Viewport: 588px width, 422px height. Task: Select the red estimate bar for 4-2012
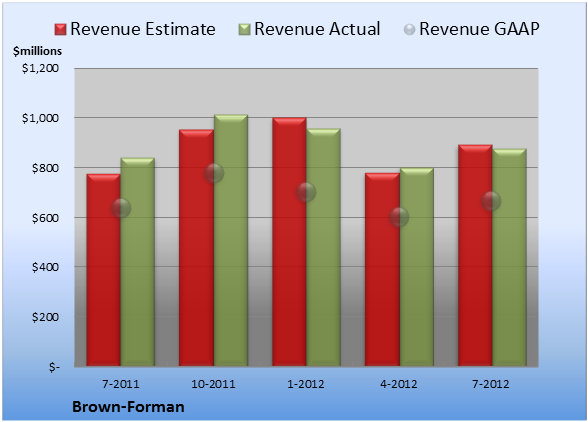click(x=382, y=269)
